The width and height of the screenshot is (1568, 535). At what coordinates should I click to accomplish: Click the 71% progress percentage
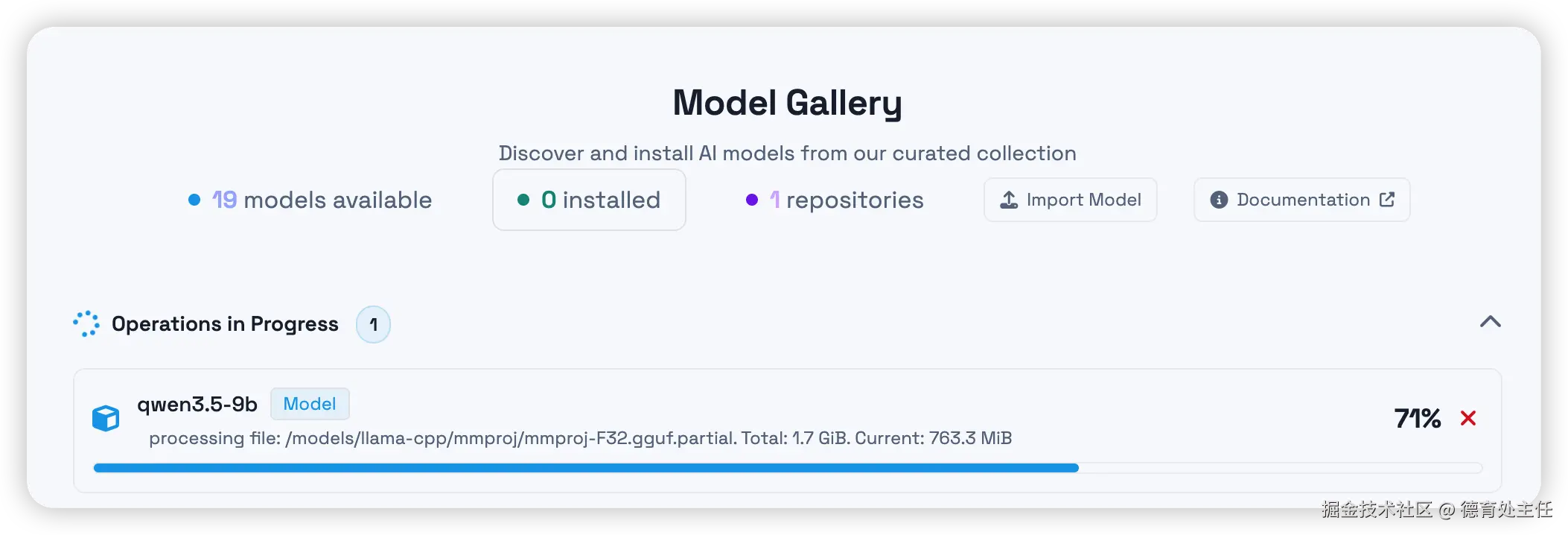click(1417, 418)
